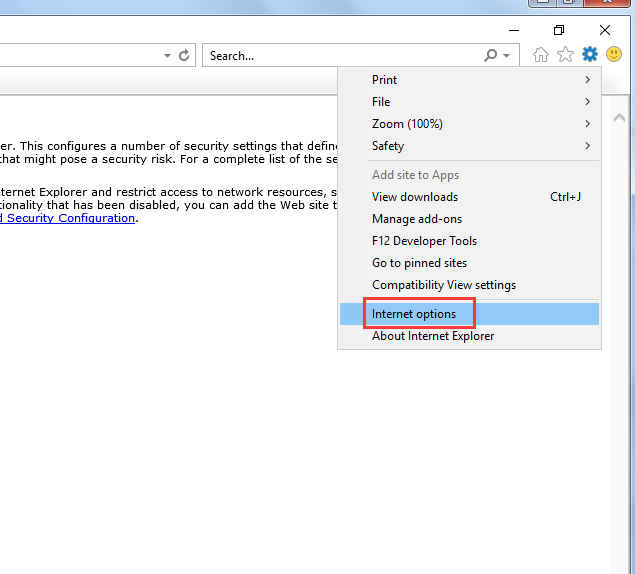Screen dimensions: 635x574
Task: Open the File menu item
Action: point(469,102)
